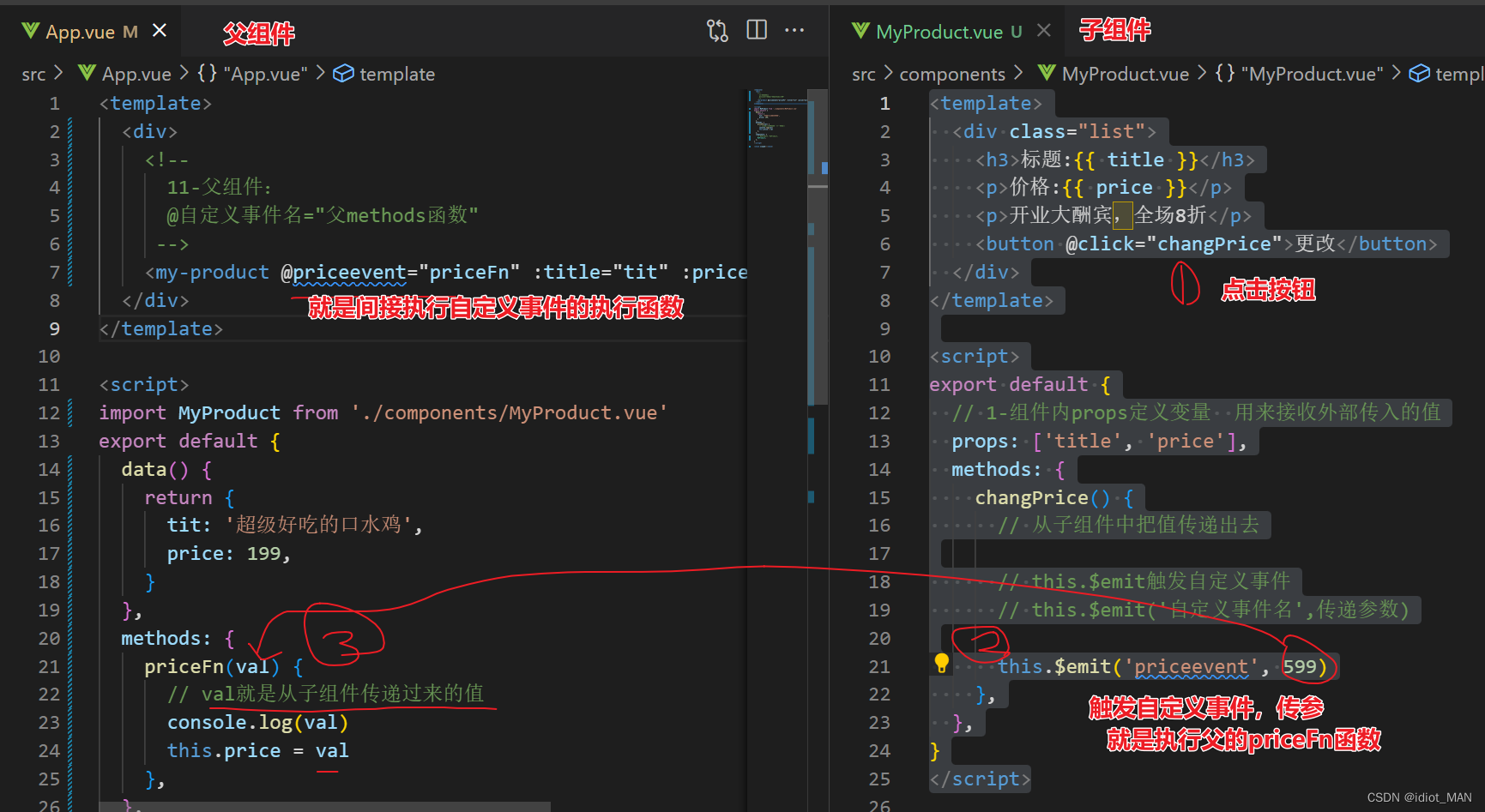
Task: Open the components folder breadcrumb
Action: (952, 75)
